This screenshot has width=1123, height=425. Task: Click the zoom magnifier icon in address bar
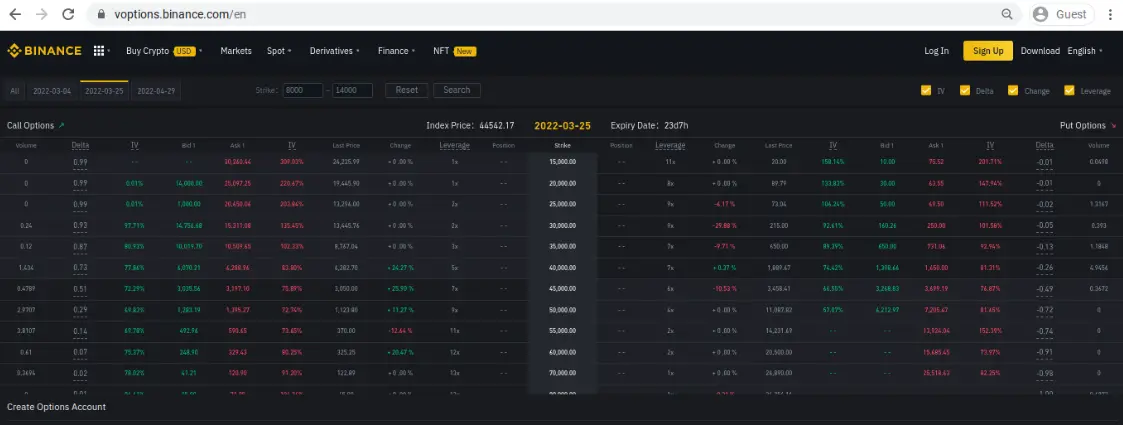(x=1007, y=14)
